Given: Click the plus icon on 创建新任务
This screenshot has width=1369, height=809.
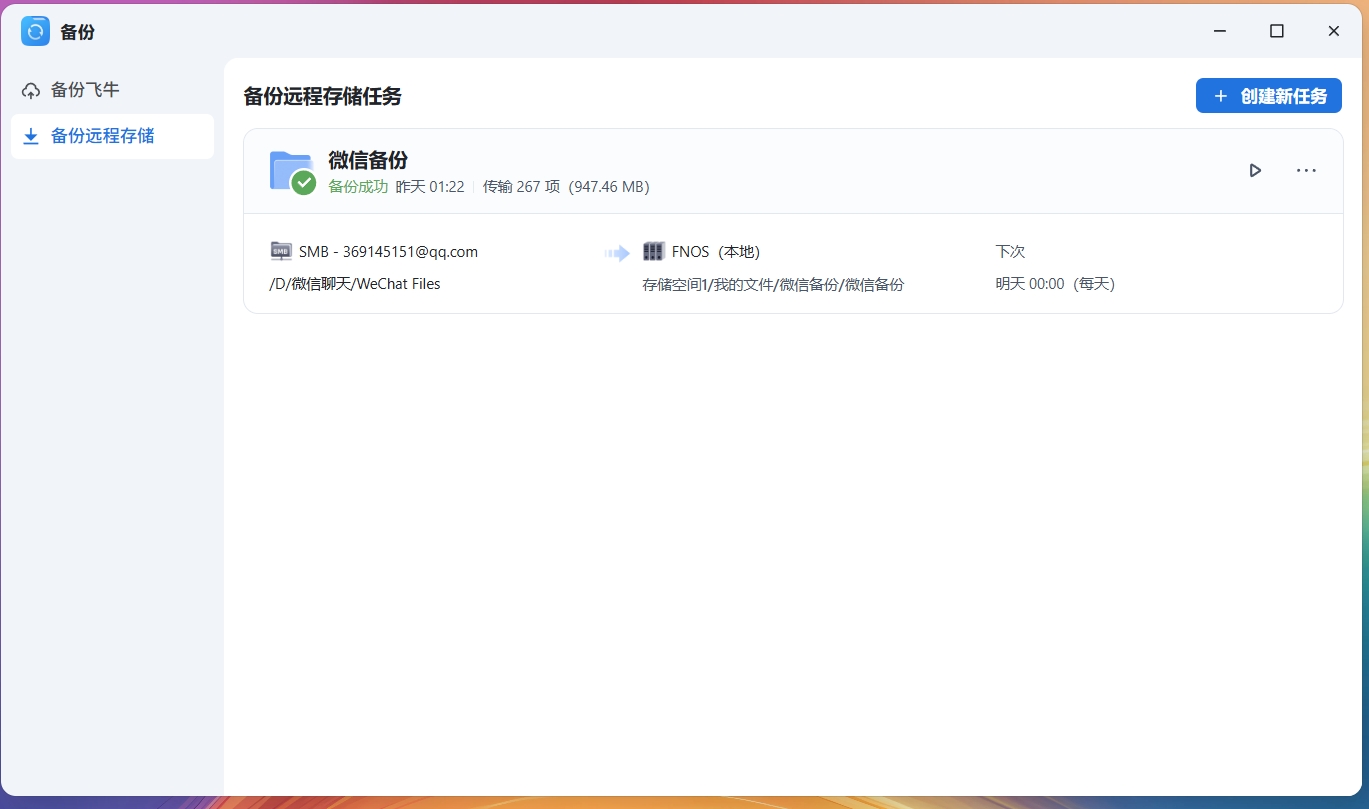Looking at the screenshot, I should pyautogui.click(x=1220, y=96).
